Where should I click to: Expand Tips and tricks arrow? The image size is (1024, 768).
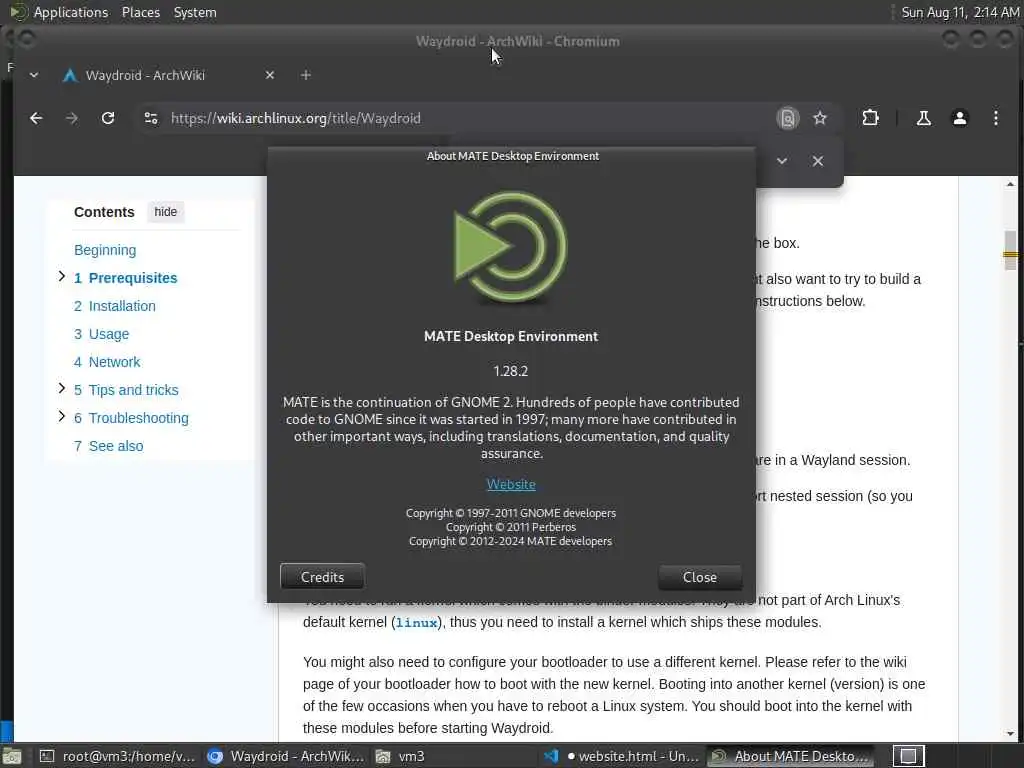61,389
